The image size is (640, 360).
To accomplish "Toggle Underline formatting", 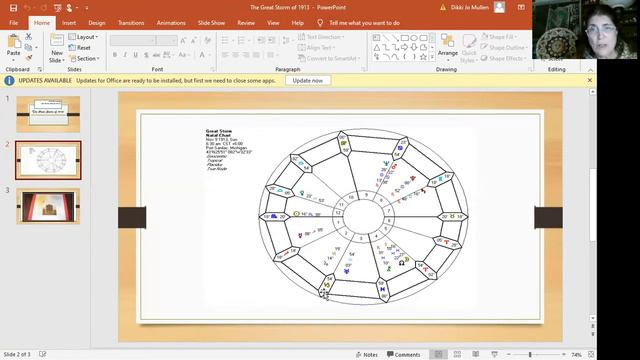I will point(136,55).
